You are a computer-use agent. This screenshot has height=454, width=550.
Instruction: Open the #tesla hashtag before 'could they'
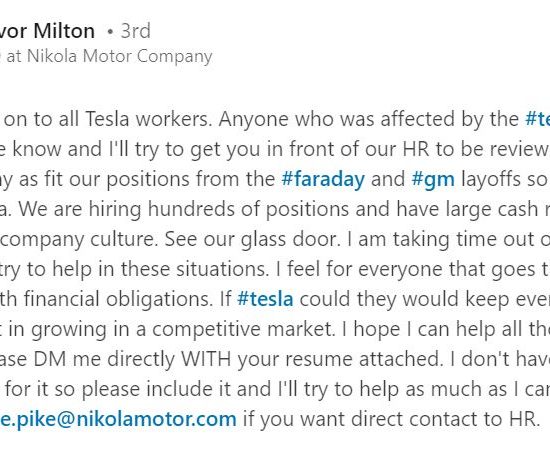click(265, 299)
